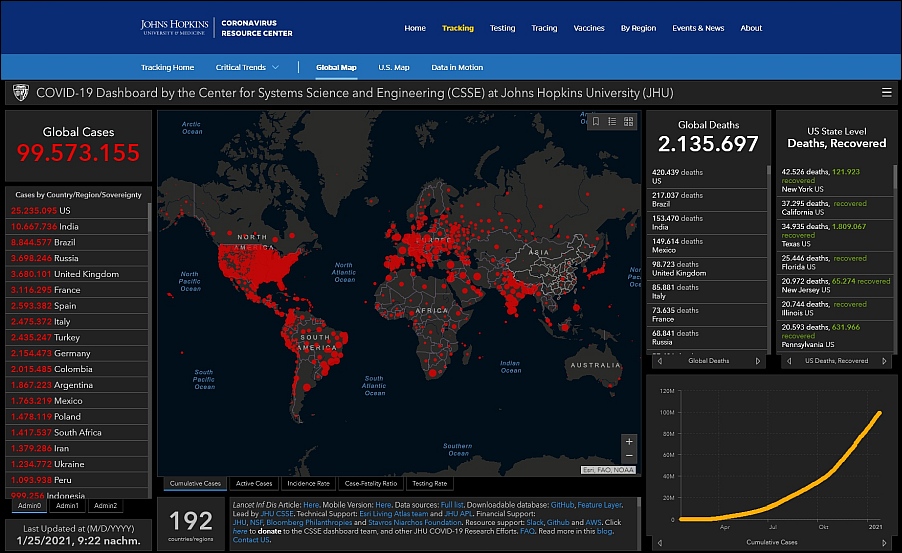The height and width of the screenshot is (553, 902).
Task: Open the Feature Layer link
Action: [599, 505]
